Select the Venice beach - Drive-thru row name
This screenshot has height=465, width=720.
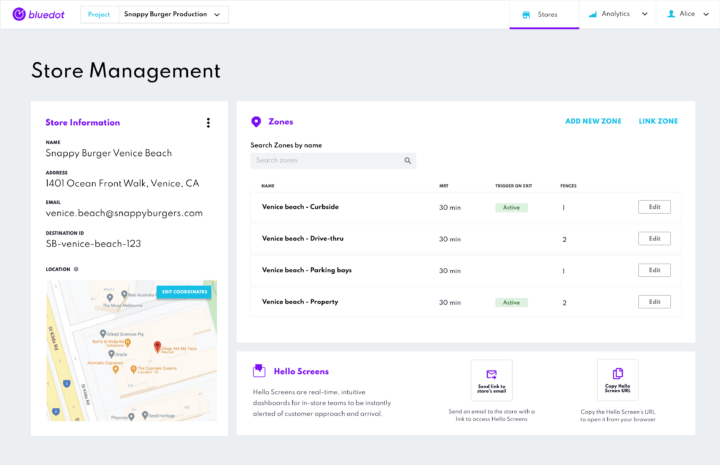(x=303, y=239)
